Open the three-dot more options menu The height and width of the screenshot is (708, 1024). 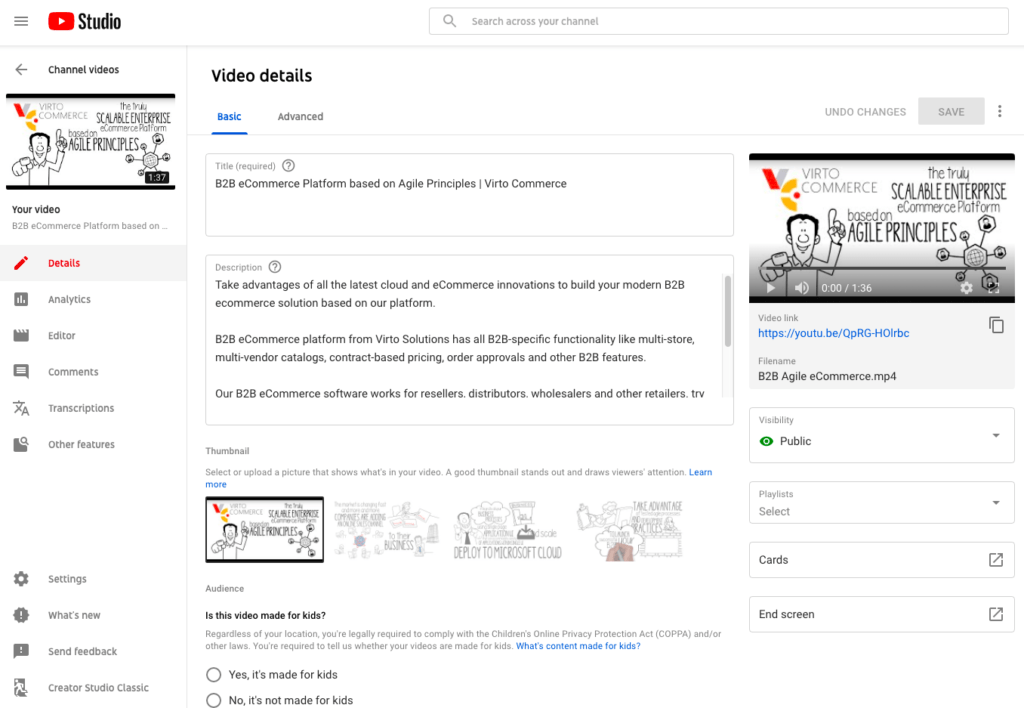[x=999, y=112]
